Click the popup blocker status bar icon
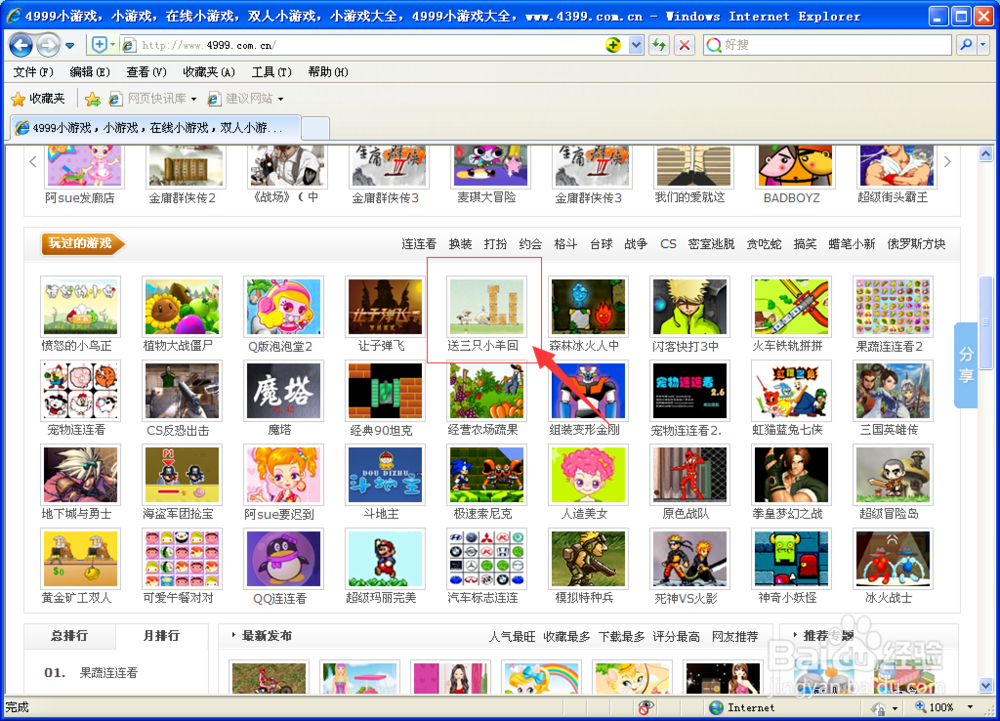Viewport: 1000px width, 721px height. 646,708
